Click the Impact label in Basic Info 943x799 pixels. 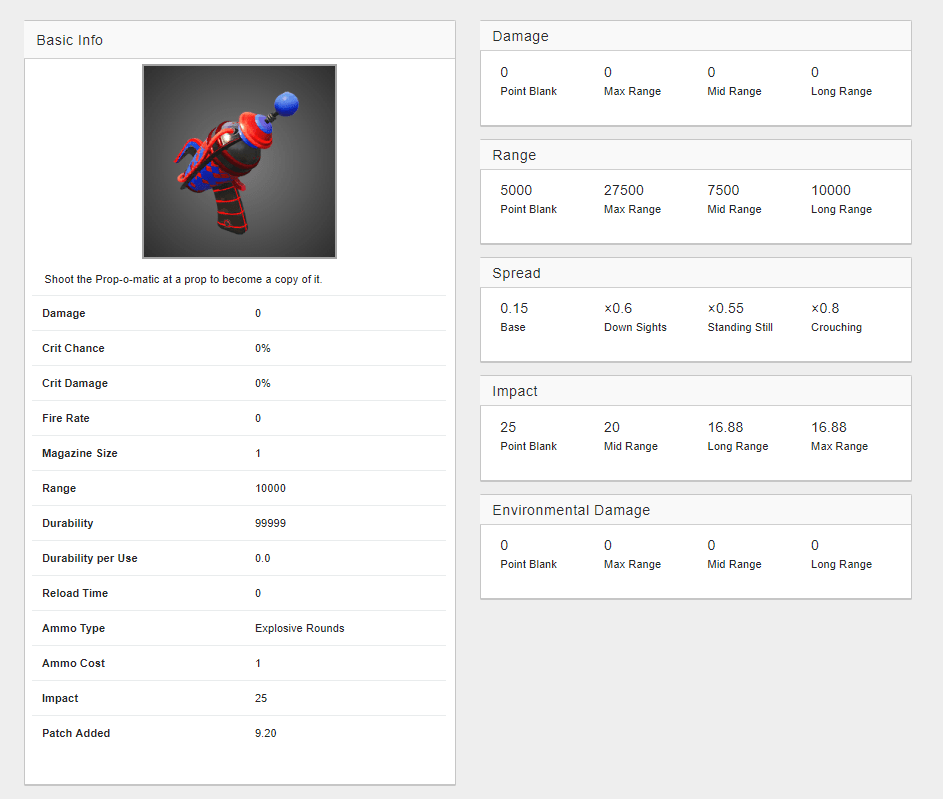[60, 698]
